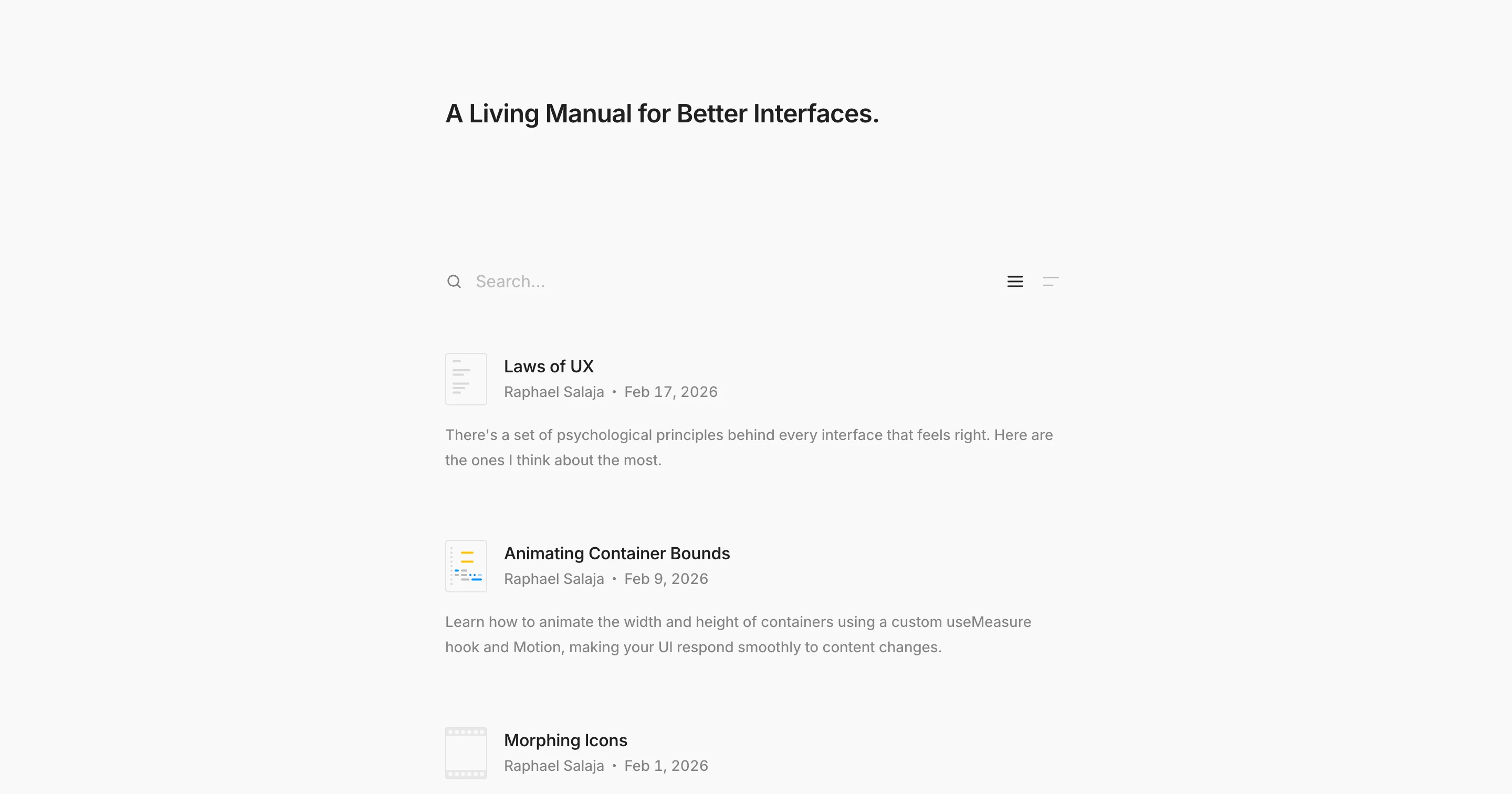The image size is (1512, 794).
Task: Click the Feb 1, 2026 date
Action: tap(666, 766)
